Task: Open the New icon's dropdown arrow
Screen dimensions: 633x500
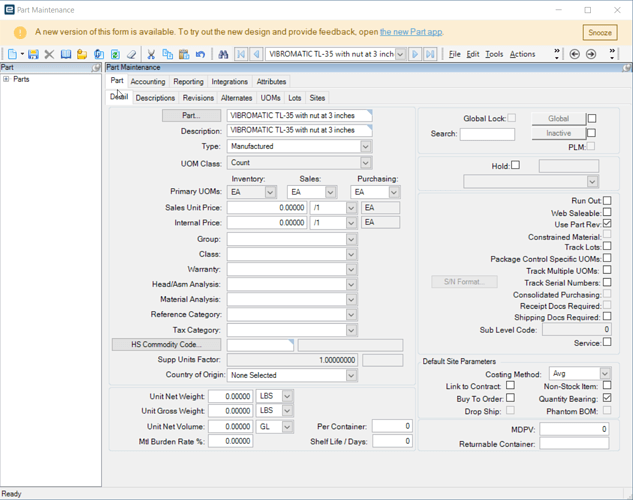Action: pos(22,54)
